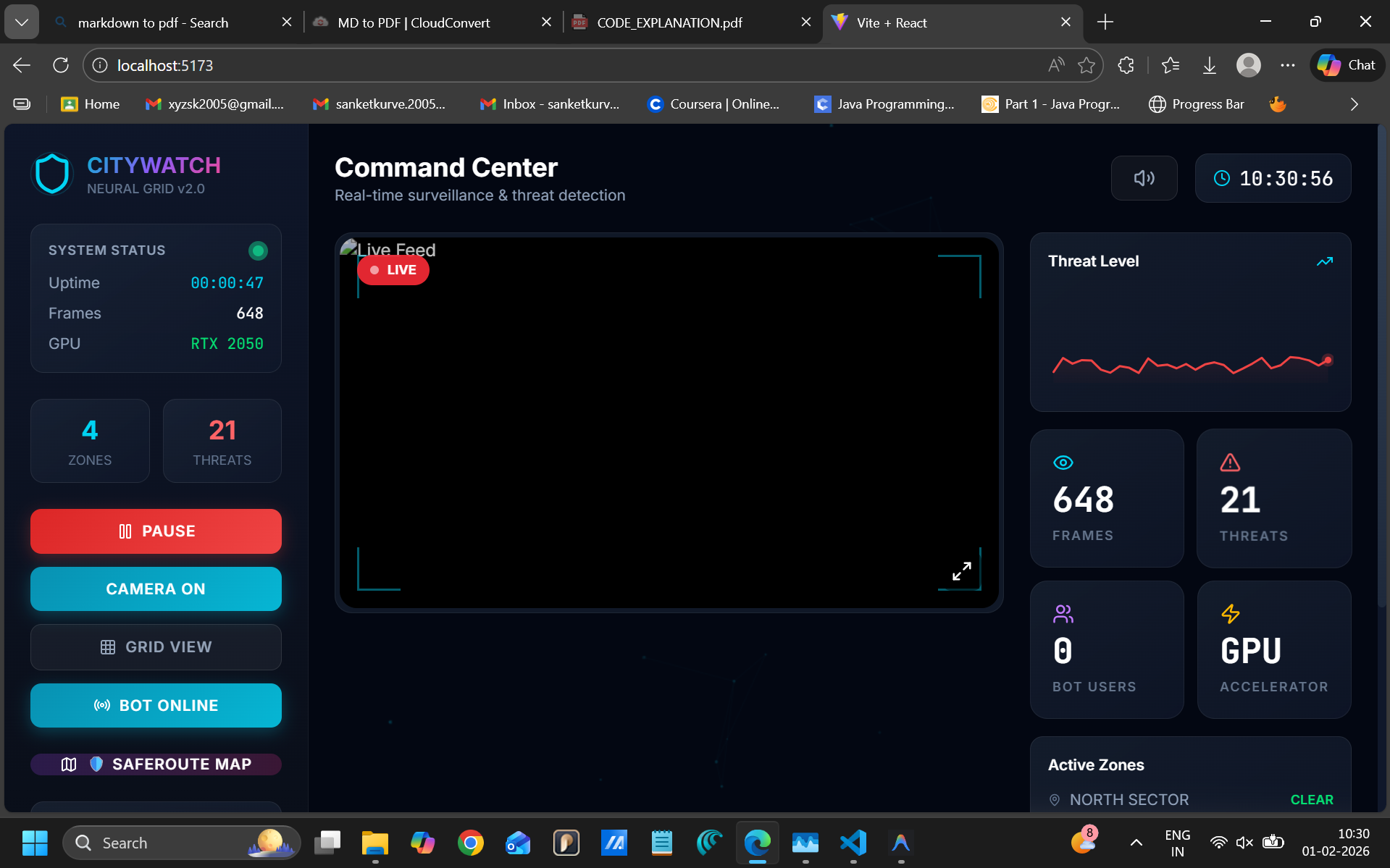
Task: Open the tab search dropdown arrow
Action: 22,22
